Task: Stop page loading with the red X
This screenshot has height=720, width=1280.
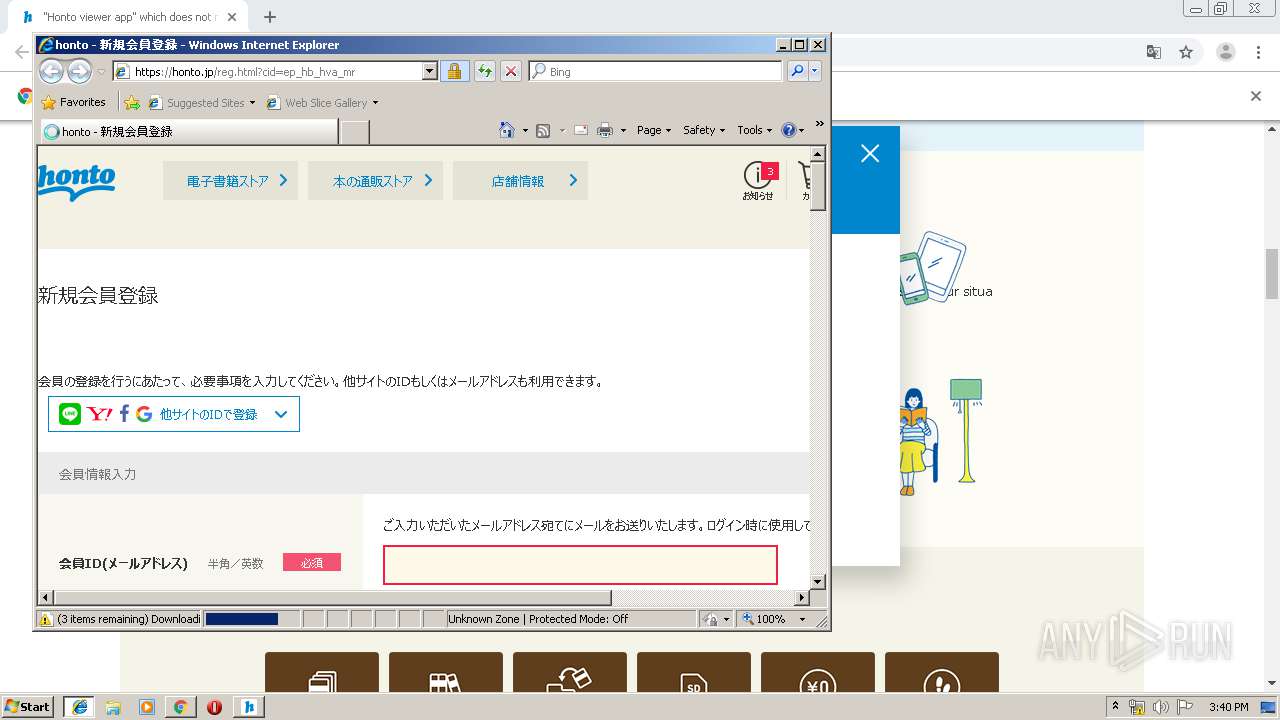Action: (510, 71)
